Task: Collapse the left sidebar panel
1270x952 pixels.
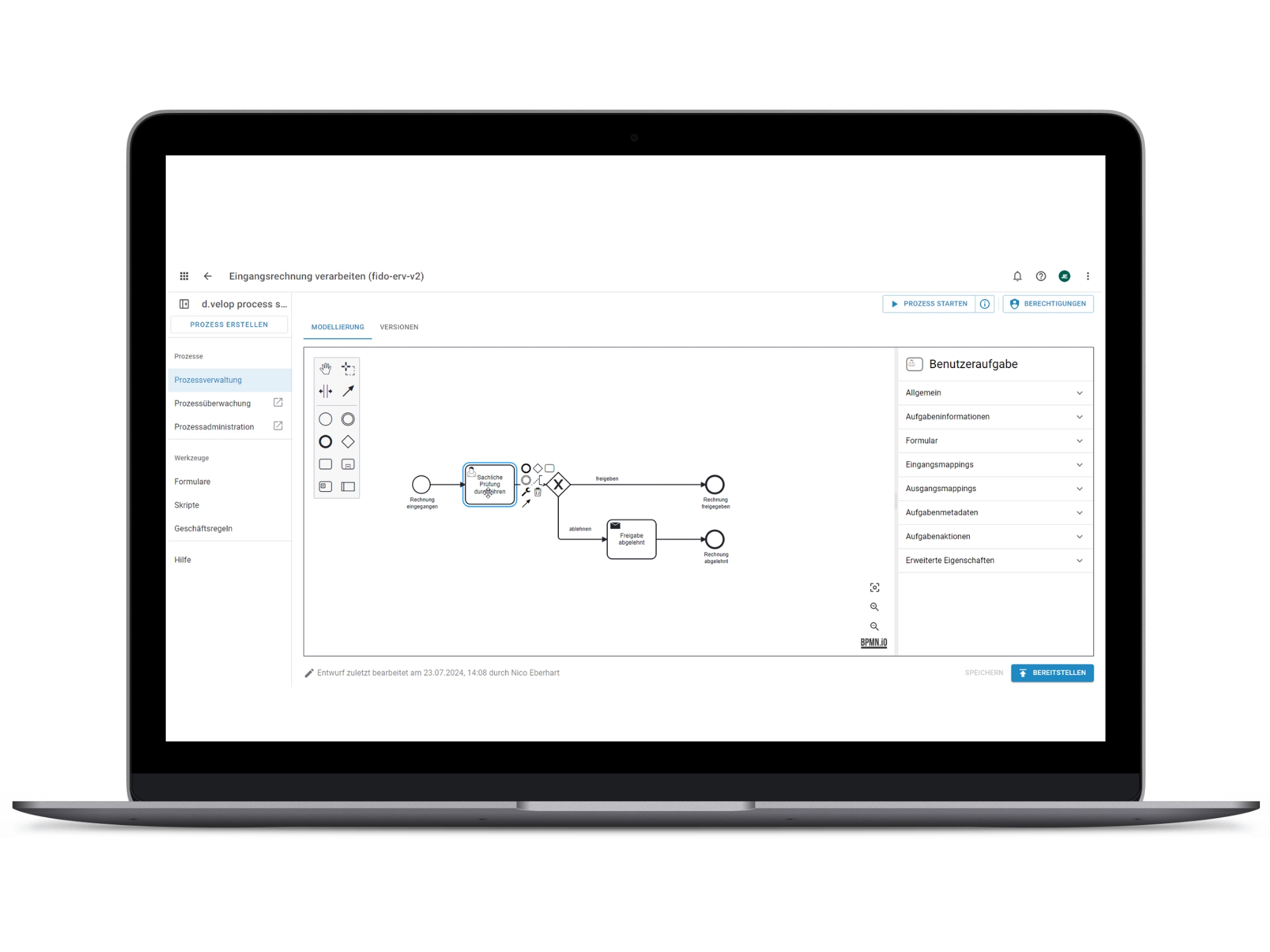Action: click(184, 304)
